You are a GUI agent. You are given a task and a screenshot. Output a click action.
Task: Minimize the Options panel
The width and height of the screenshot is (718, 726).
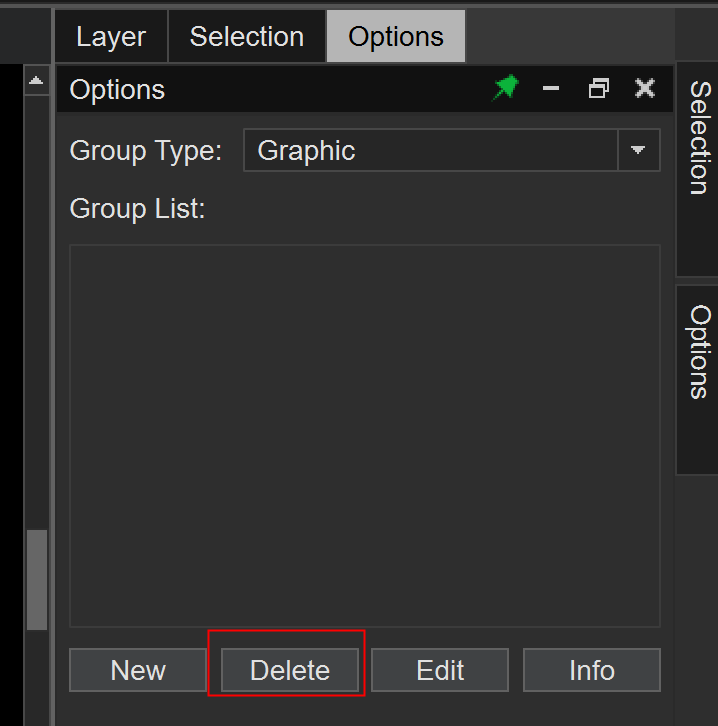pos(551,89)
